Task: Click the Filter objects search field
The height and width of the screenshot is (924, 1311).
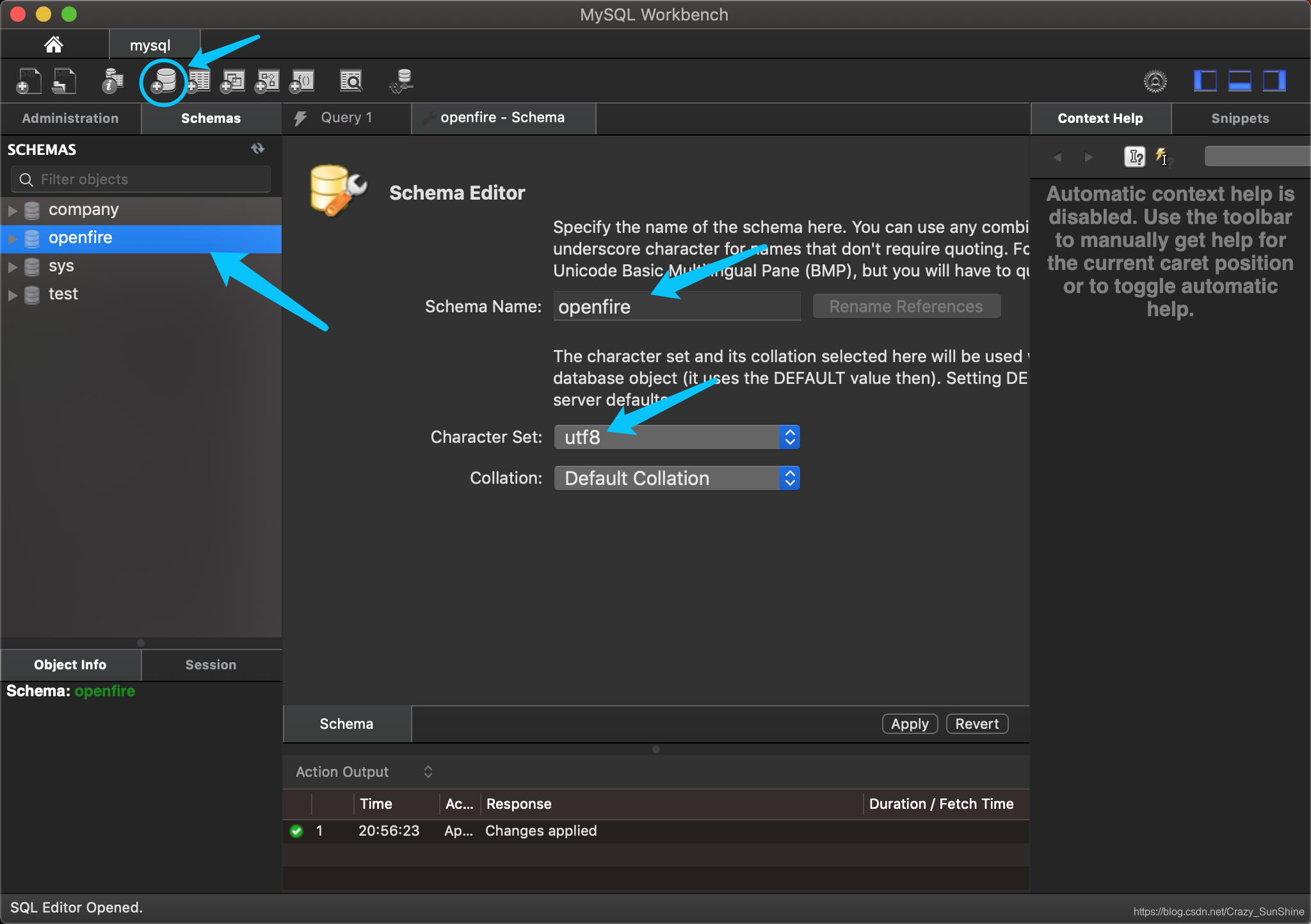Action: (x=141, y=180)
